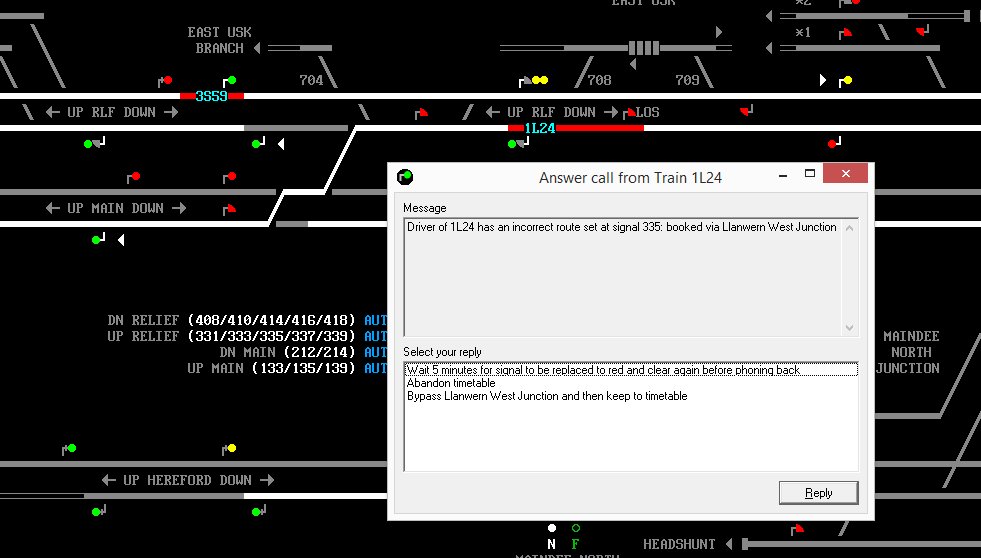Click UP MAIN DOWN label
The image size is (981, 558).
(115, 208)
